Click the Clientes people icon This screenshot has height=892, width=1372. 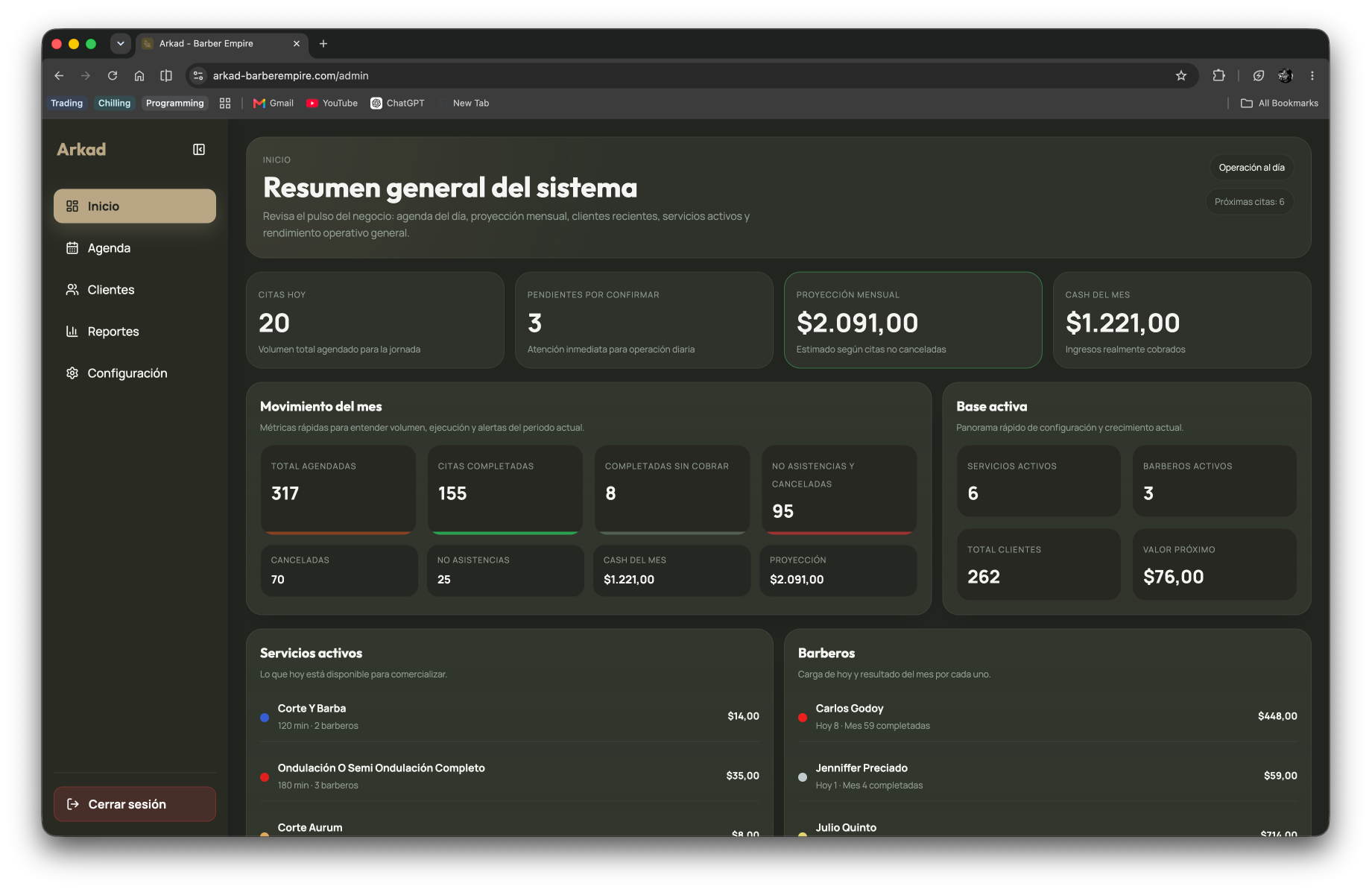click(x=72, y=290)
